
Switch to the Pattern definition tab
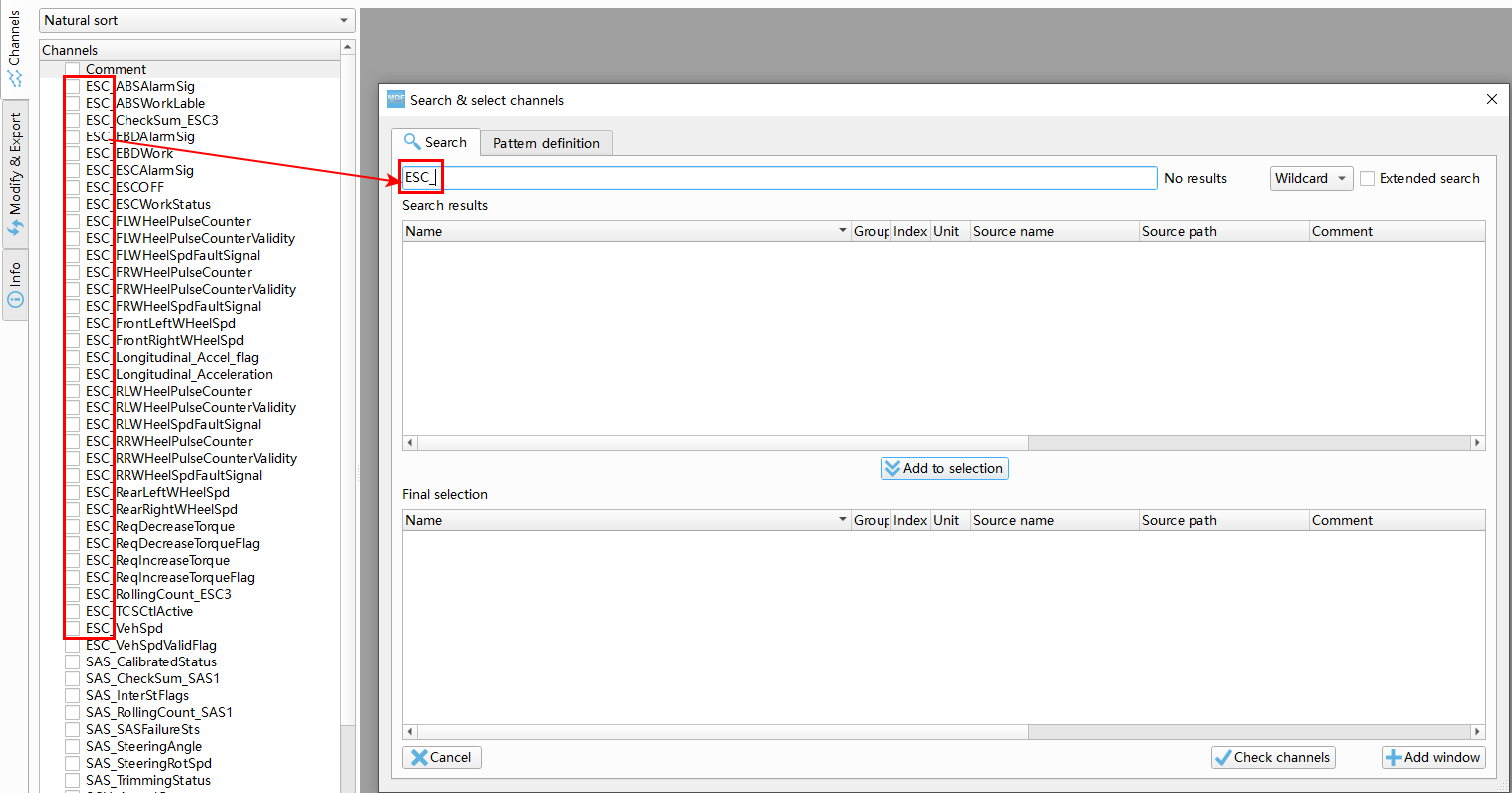click(546, 143)
